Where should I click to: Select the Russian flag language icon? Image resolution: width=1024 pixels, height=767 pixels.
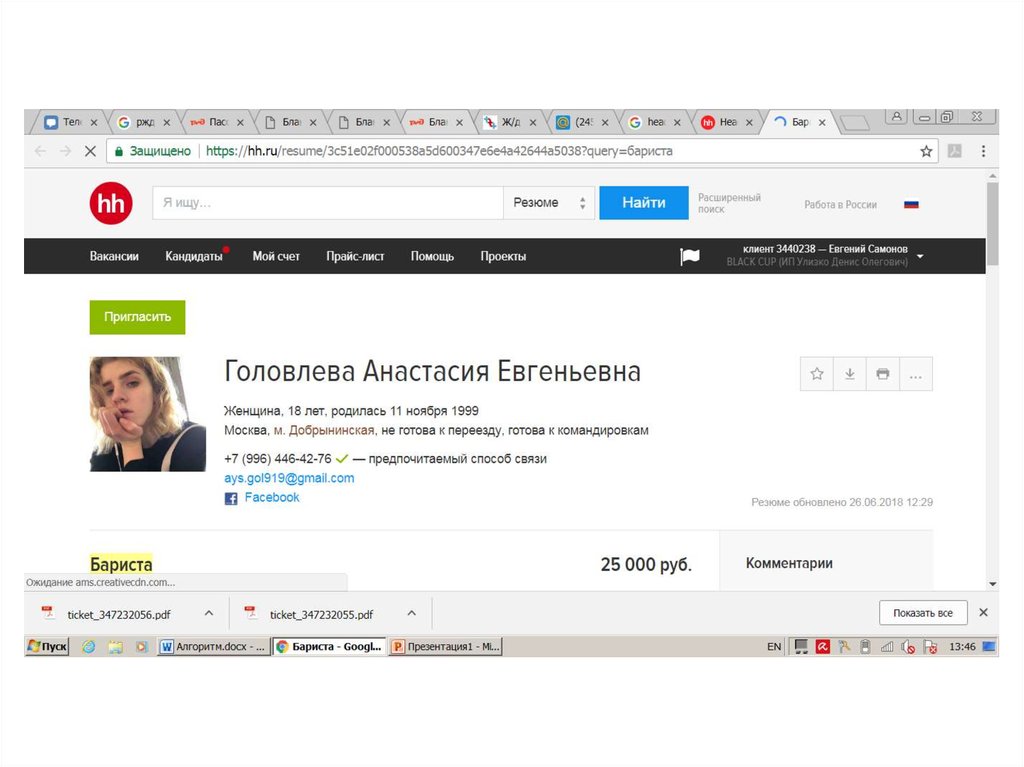pos(911,204)
